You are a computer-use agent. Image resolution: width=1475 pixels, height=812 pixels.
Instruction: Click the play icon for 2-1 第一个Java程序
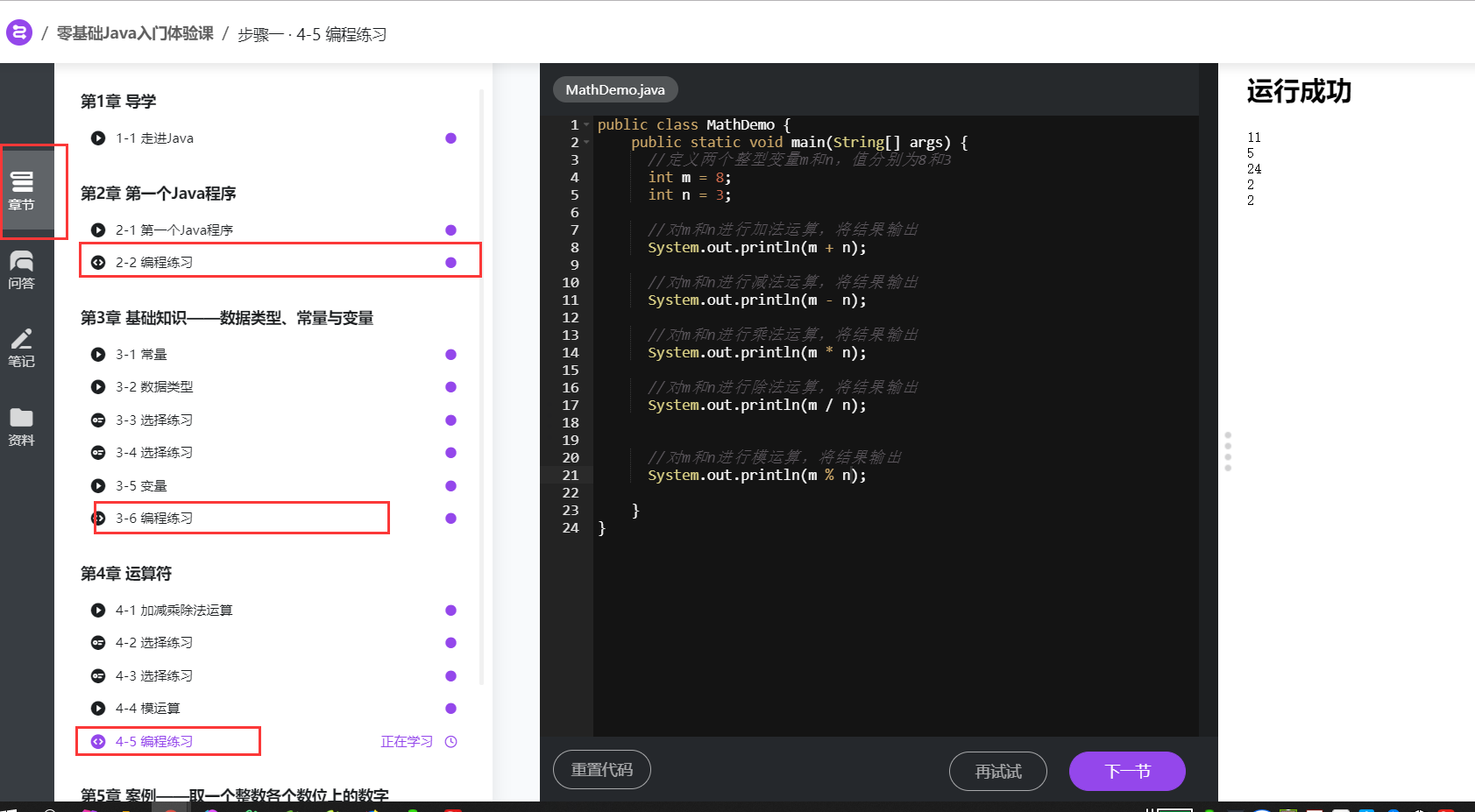[98, 230]
